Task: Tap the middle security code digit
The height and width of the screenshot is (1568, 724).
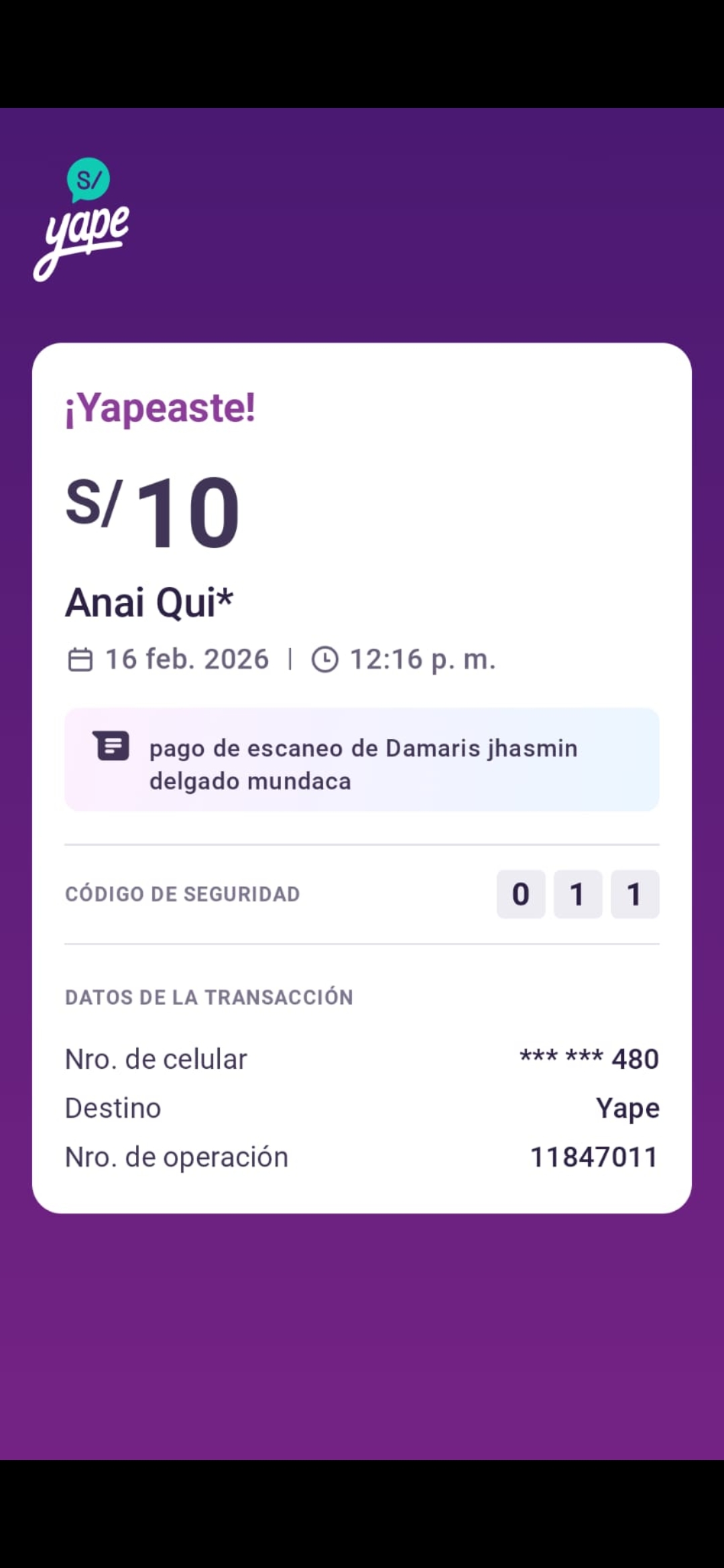Action: click(577, 894)
